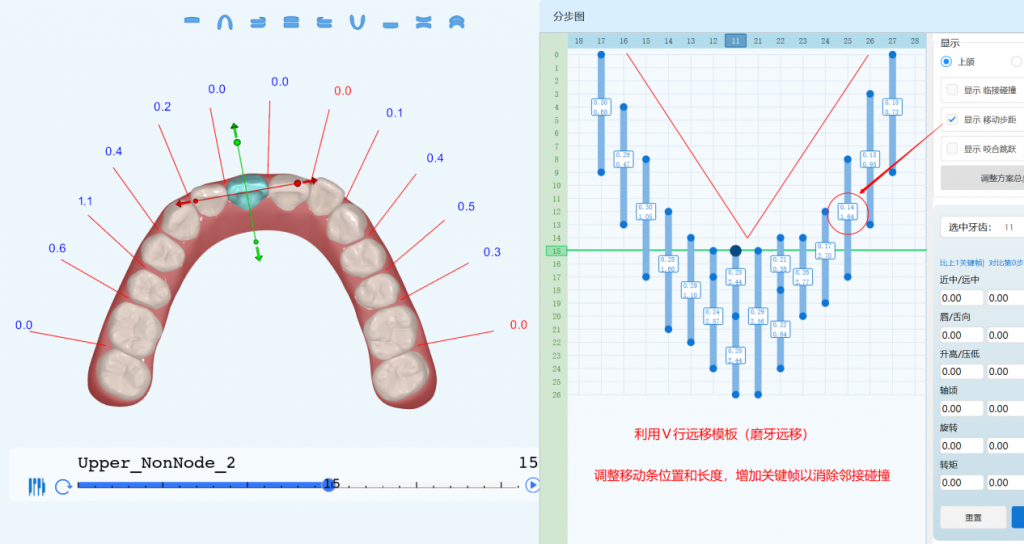Click tooth 11 column header
The height and width of the screenshot is (544, 1024).
click(735, 41)
